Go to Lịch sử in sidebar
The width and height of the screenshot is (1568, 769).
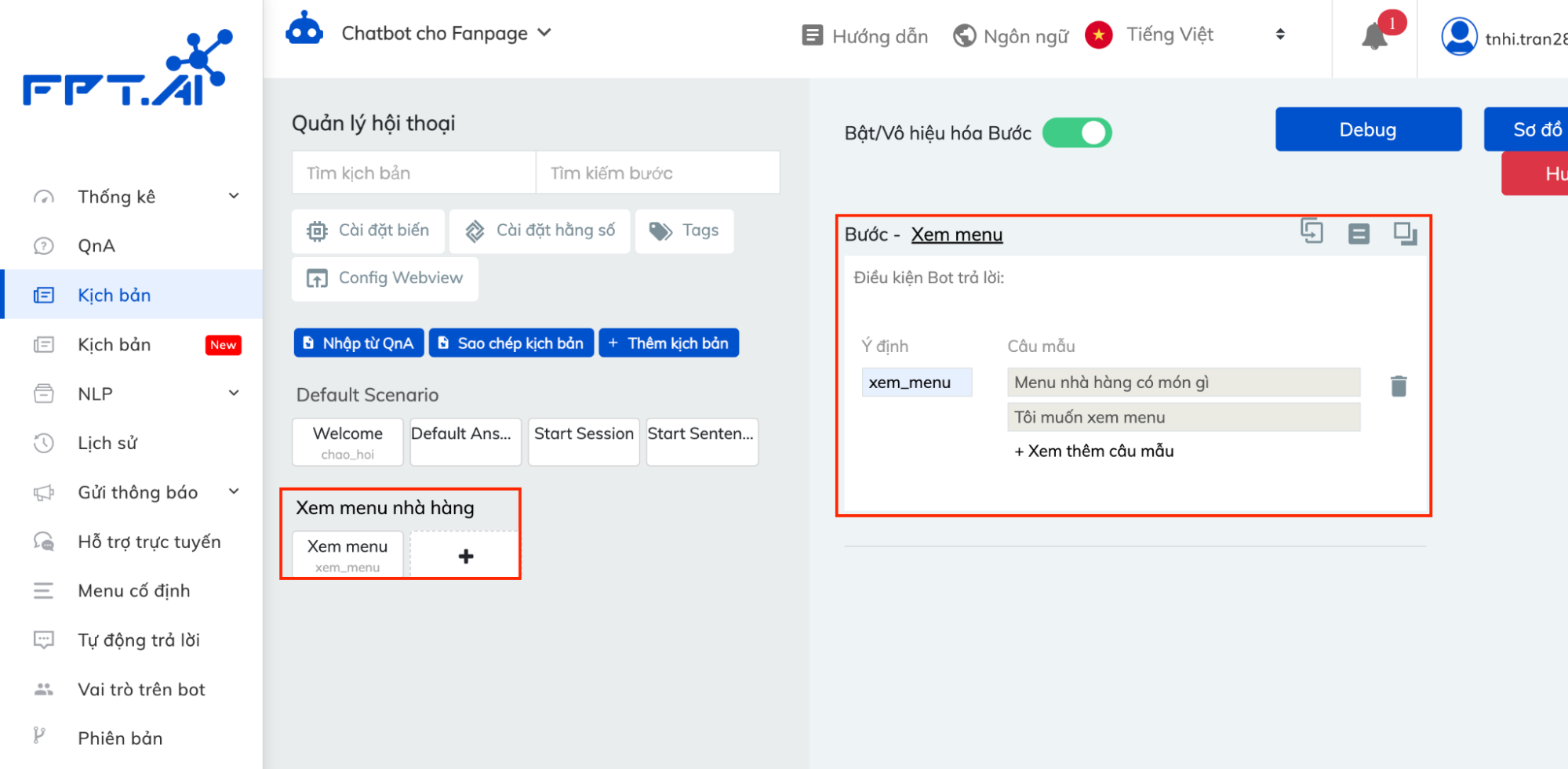pyautogui.click(x=107, y=443)
